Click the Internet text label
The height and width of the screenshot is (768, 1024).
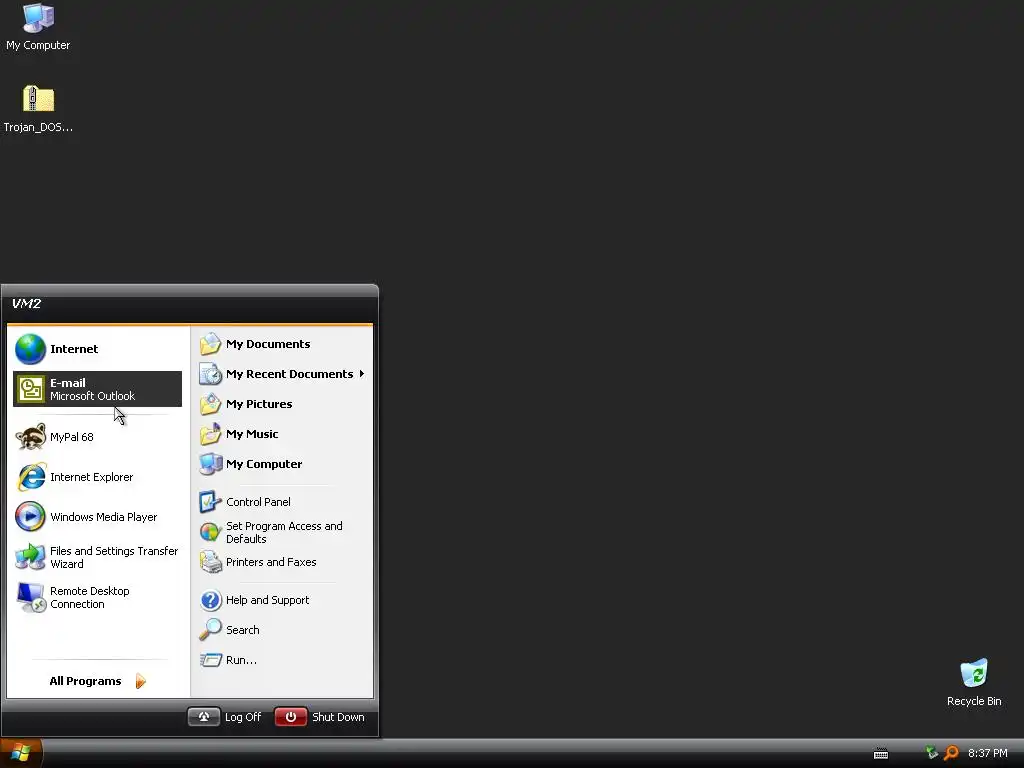74,349
